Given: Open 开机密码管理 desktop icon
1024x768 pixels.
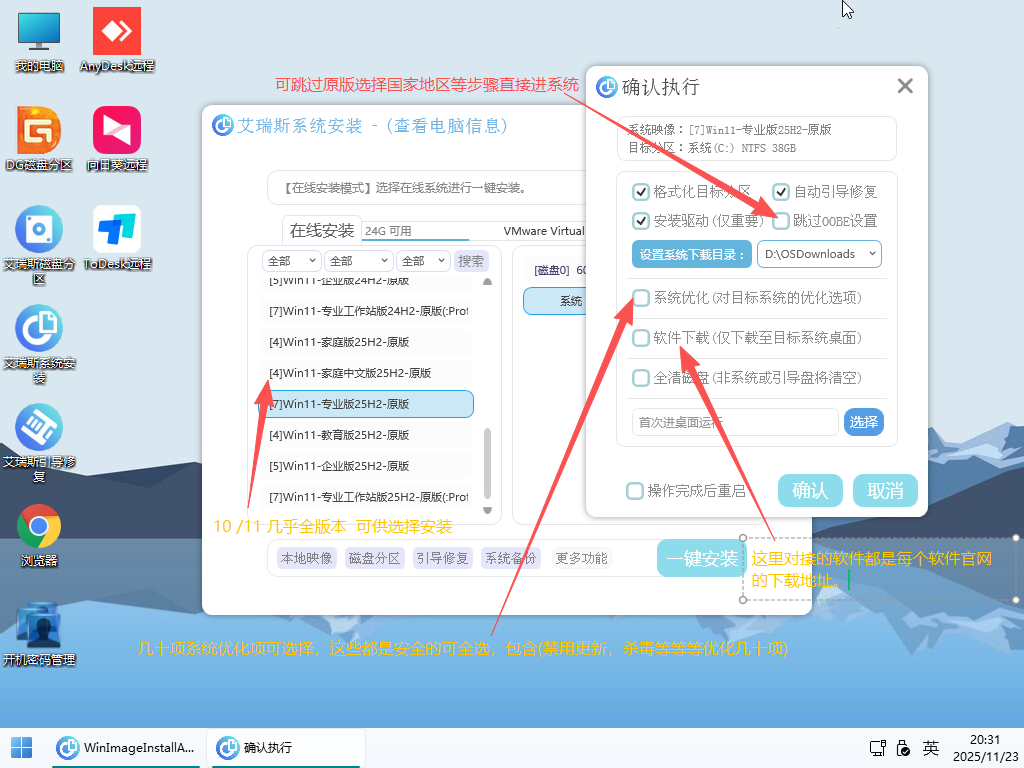Looking at the screenshot, I should pyautogui.click(x=39, y=625).
